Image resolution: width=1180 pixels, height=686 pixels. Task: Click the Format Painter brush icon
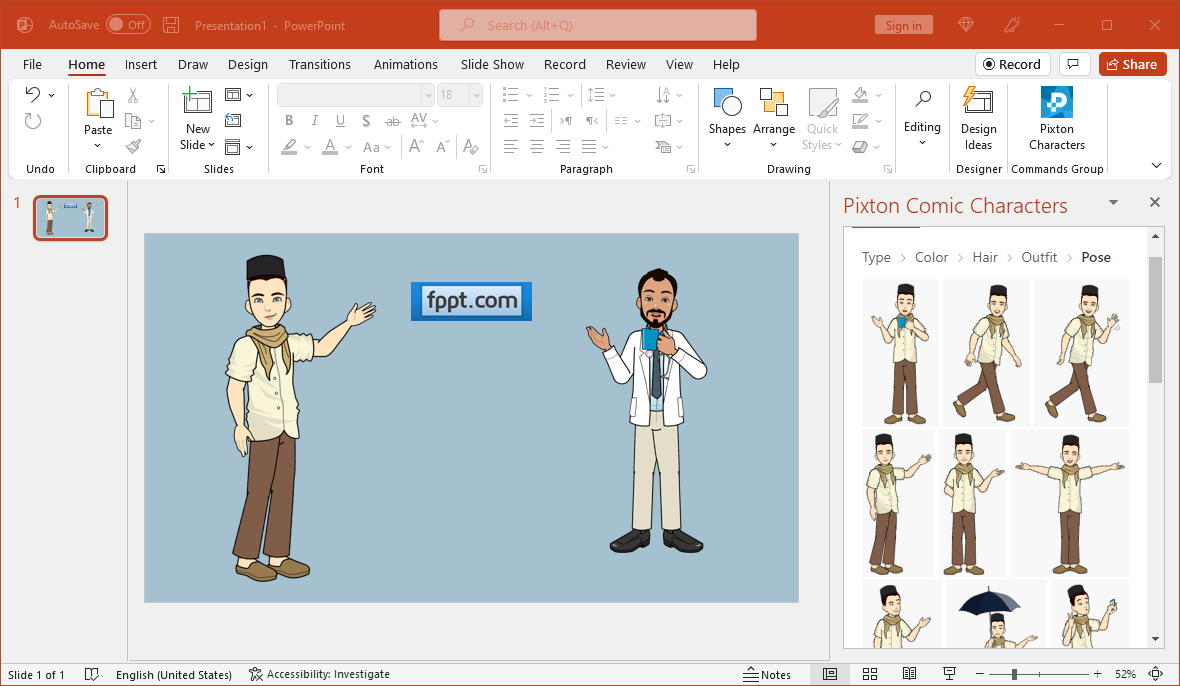click(133, 146)
